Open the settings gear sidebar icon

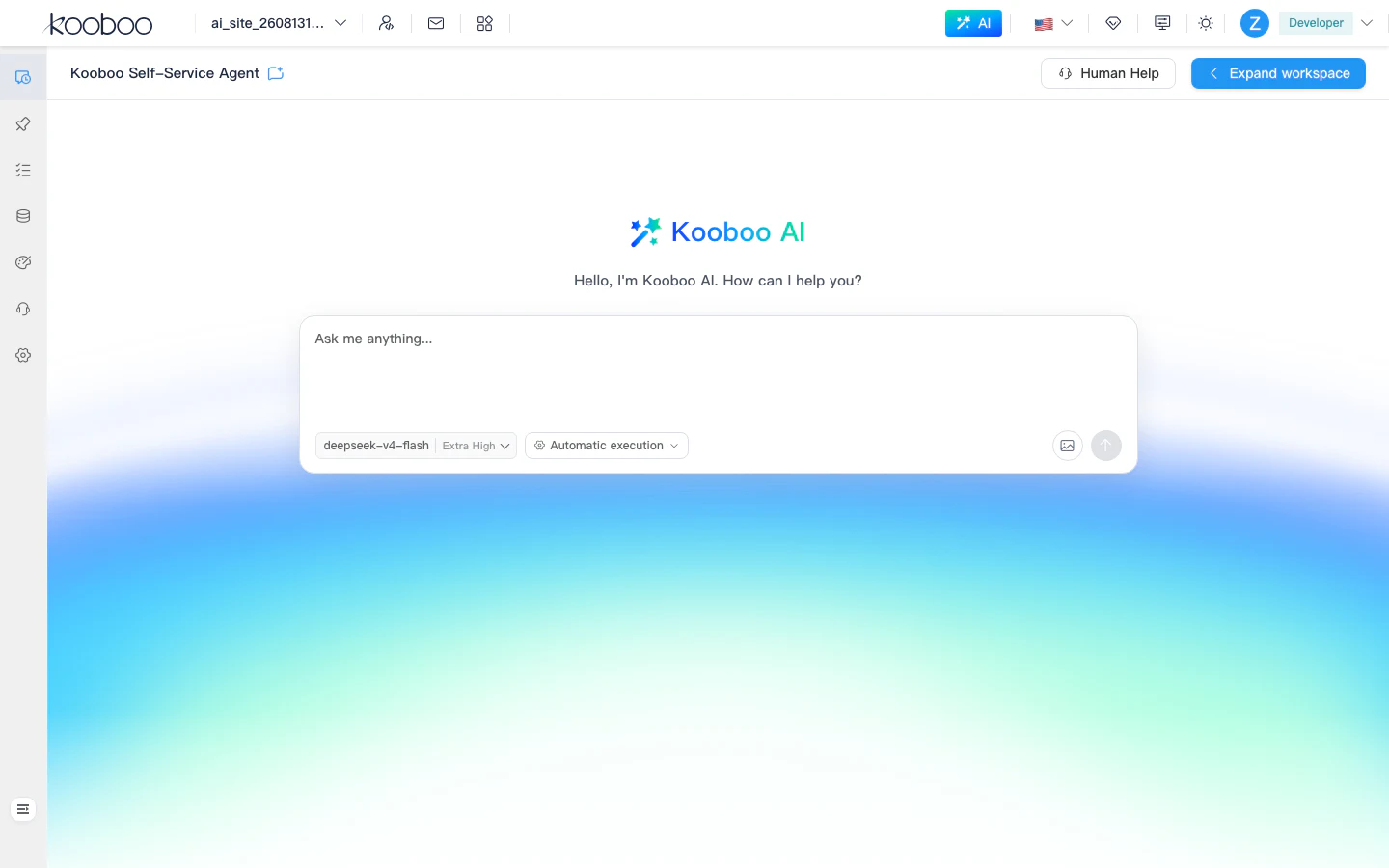click(23, 355)
